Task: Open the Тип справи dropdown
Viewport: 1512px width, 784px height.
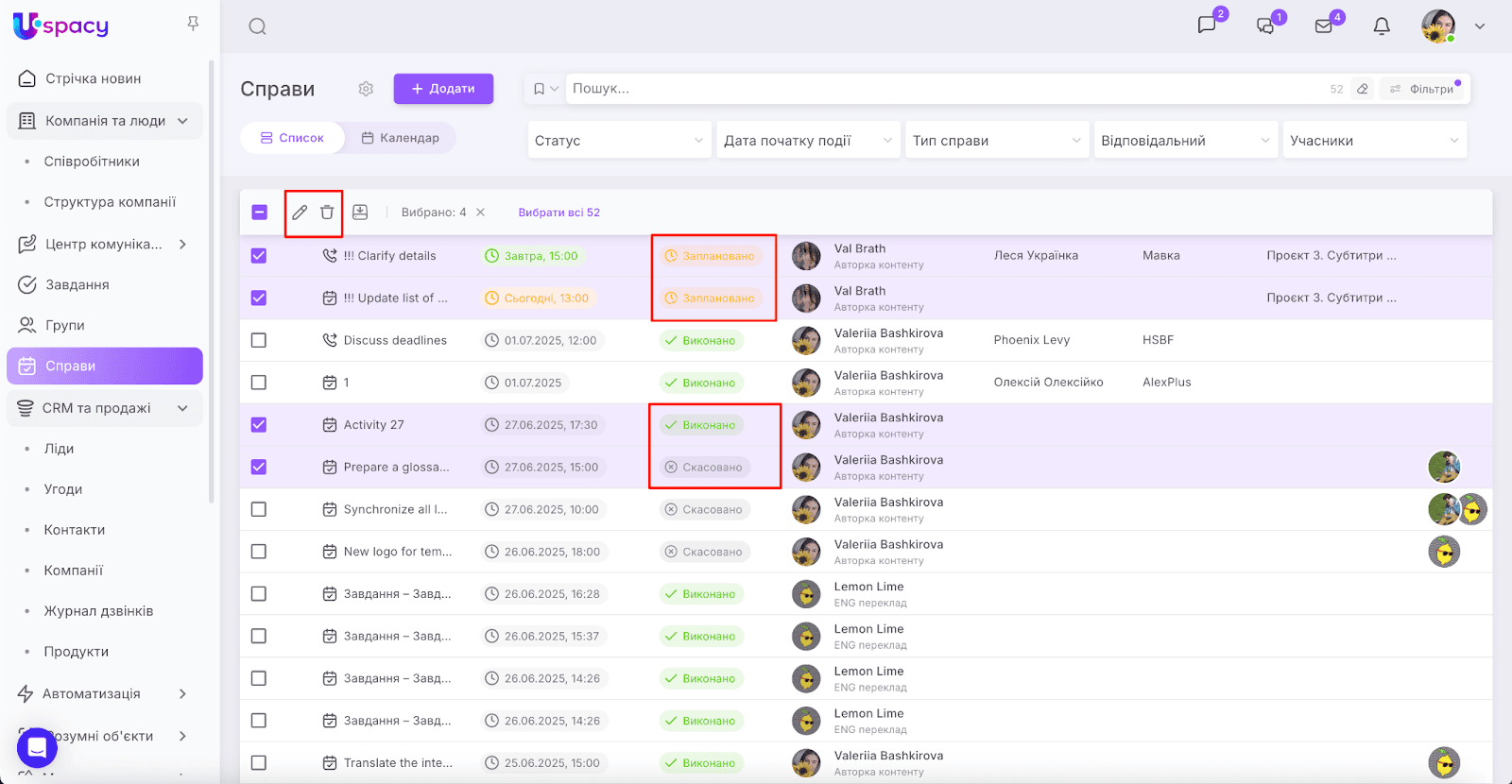Action: click(x=996, y=141)
